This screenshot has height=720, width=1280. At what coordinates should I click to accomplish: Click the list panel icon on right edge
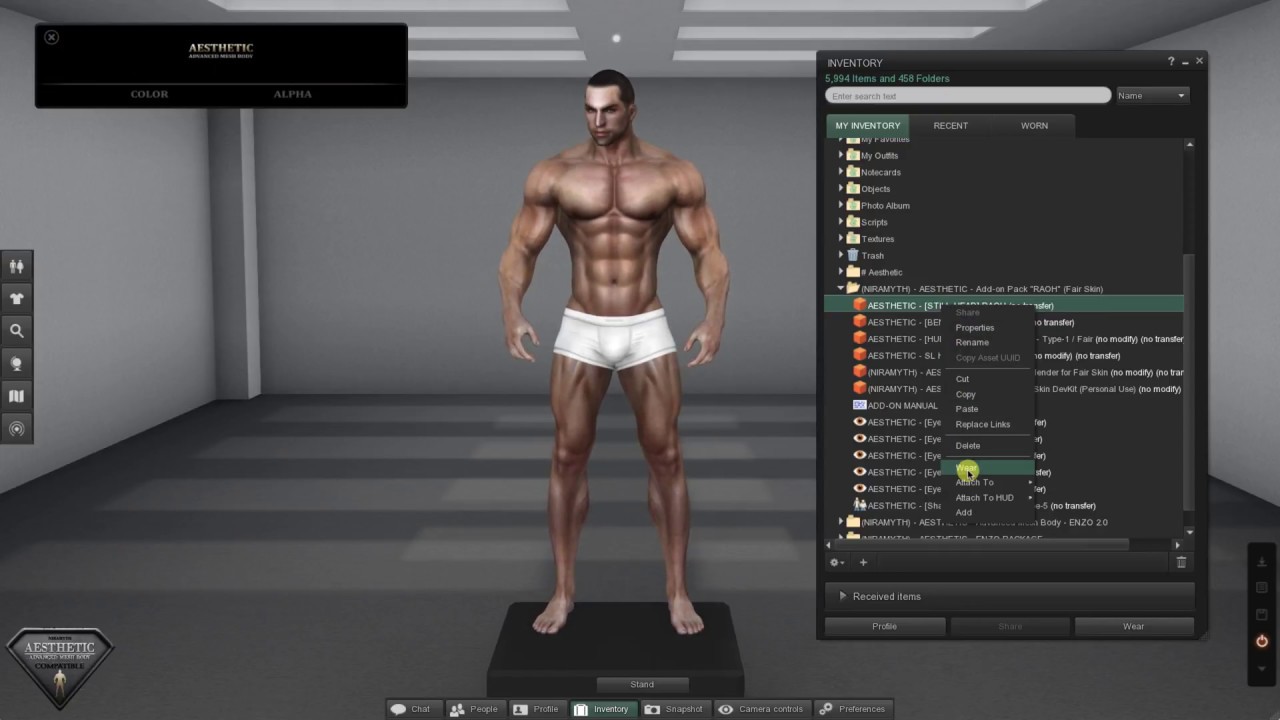pyautogui.click(x=1262, y=588)
